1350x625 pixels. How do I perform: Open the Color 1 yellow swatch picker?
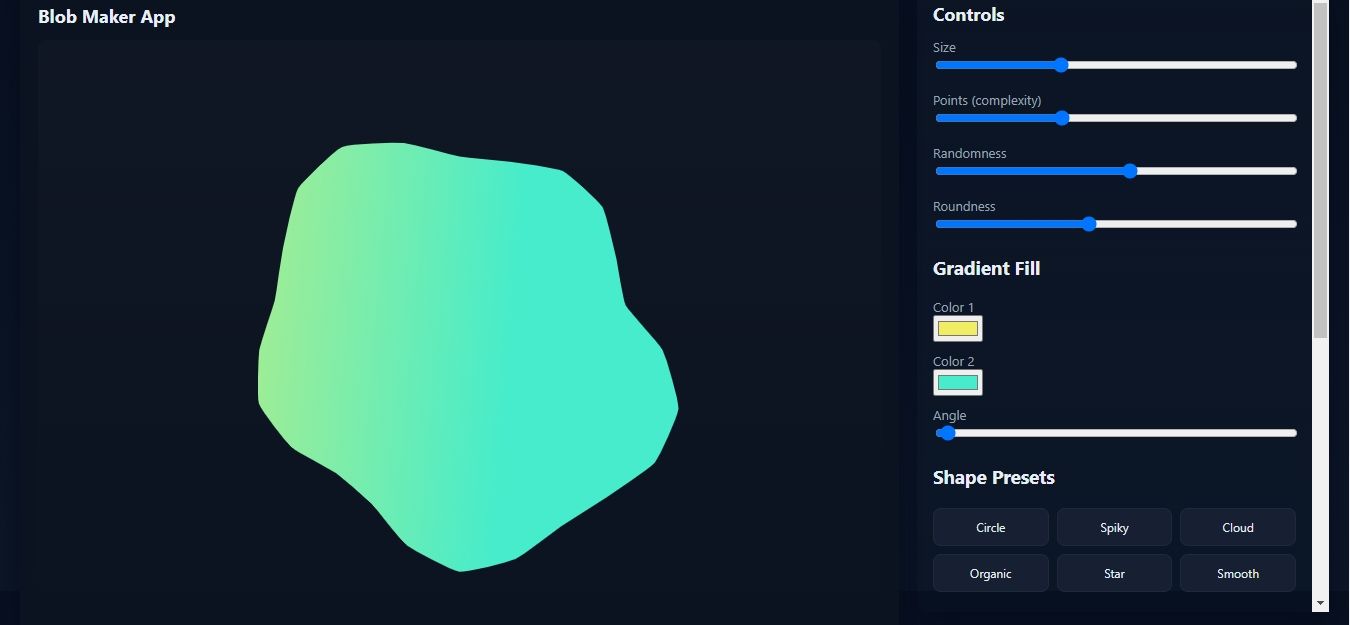click(957, 329)
